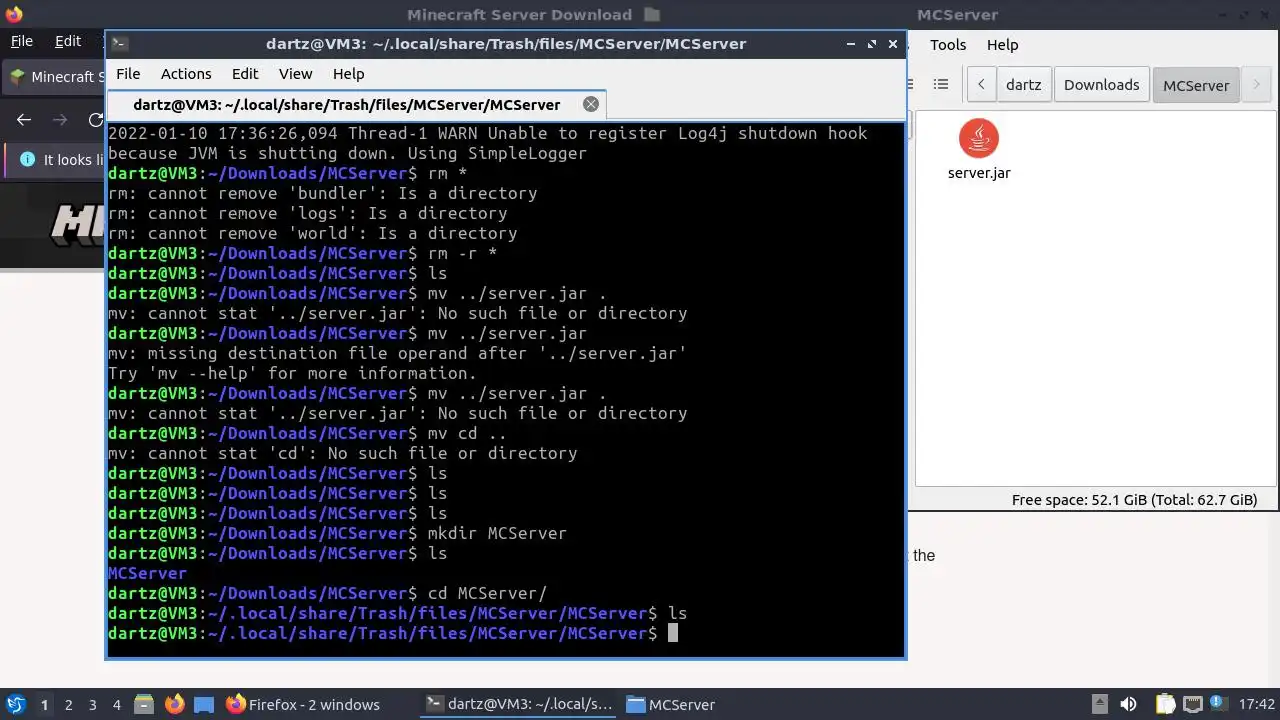The height and width of the screenshot is (720, 1280).
Task: Open the update notifier tray icon
Action: (1219, 704)
